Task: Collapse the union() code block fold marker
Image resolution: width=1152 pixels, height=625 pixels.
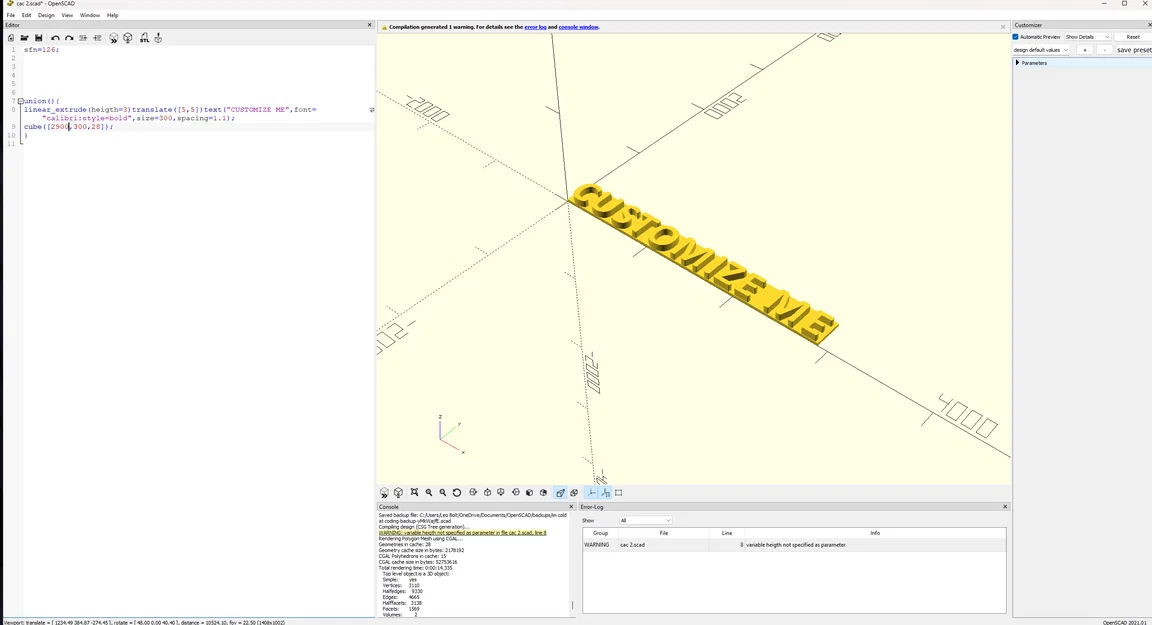Action: (x=21, y=101)
